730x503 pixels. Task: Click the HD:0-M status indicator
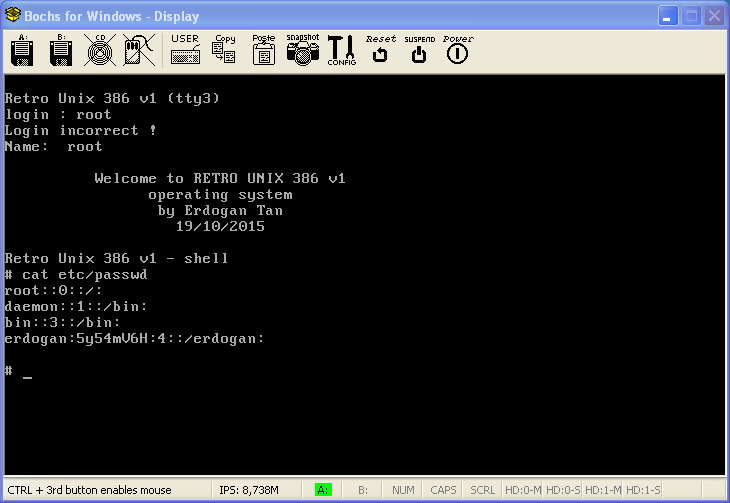[x=522, y=490]
